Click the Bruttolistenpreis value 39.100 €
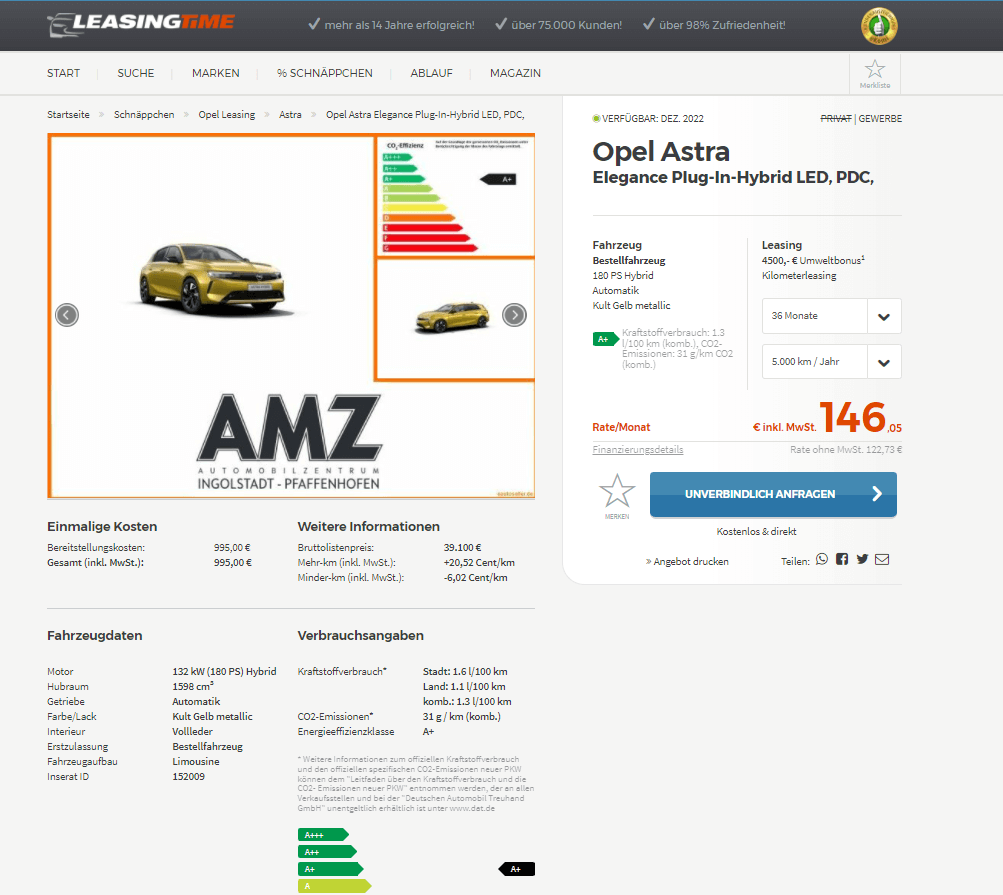The height and width of the screenshot is (895, 1003). (x=462, y=548)
